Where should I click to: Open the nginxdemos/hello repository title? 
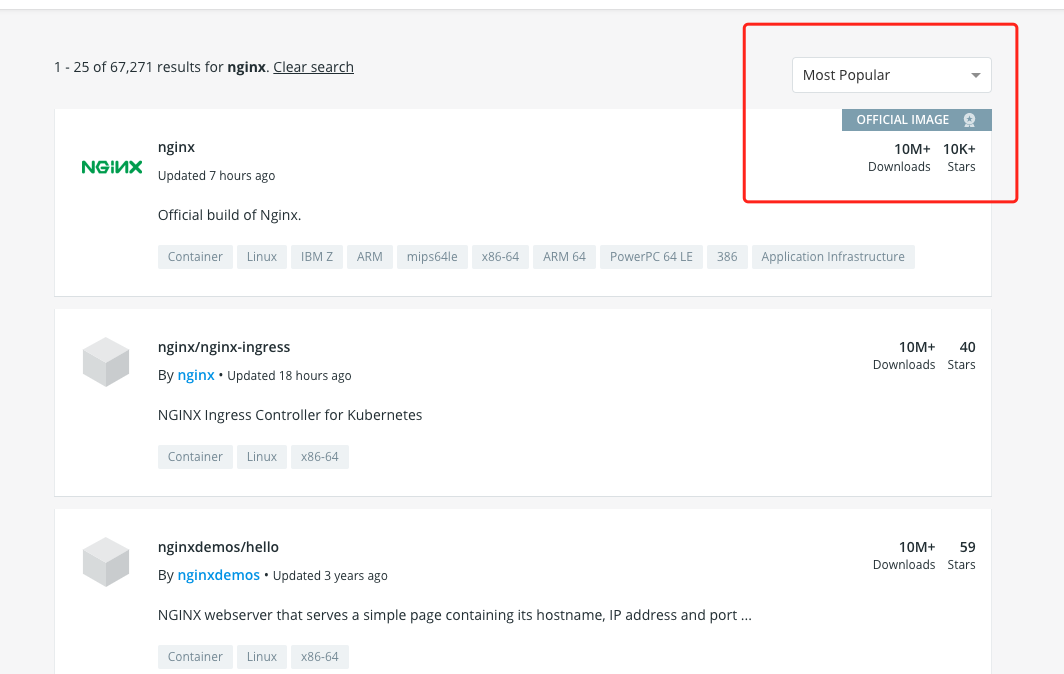[x=218, y=547]
